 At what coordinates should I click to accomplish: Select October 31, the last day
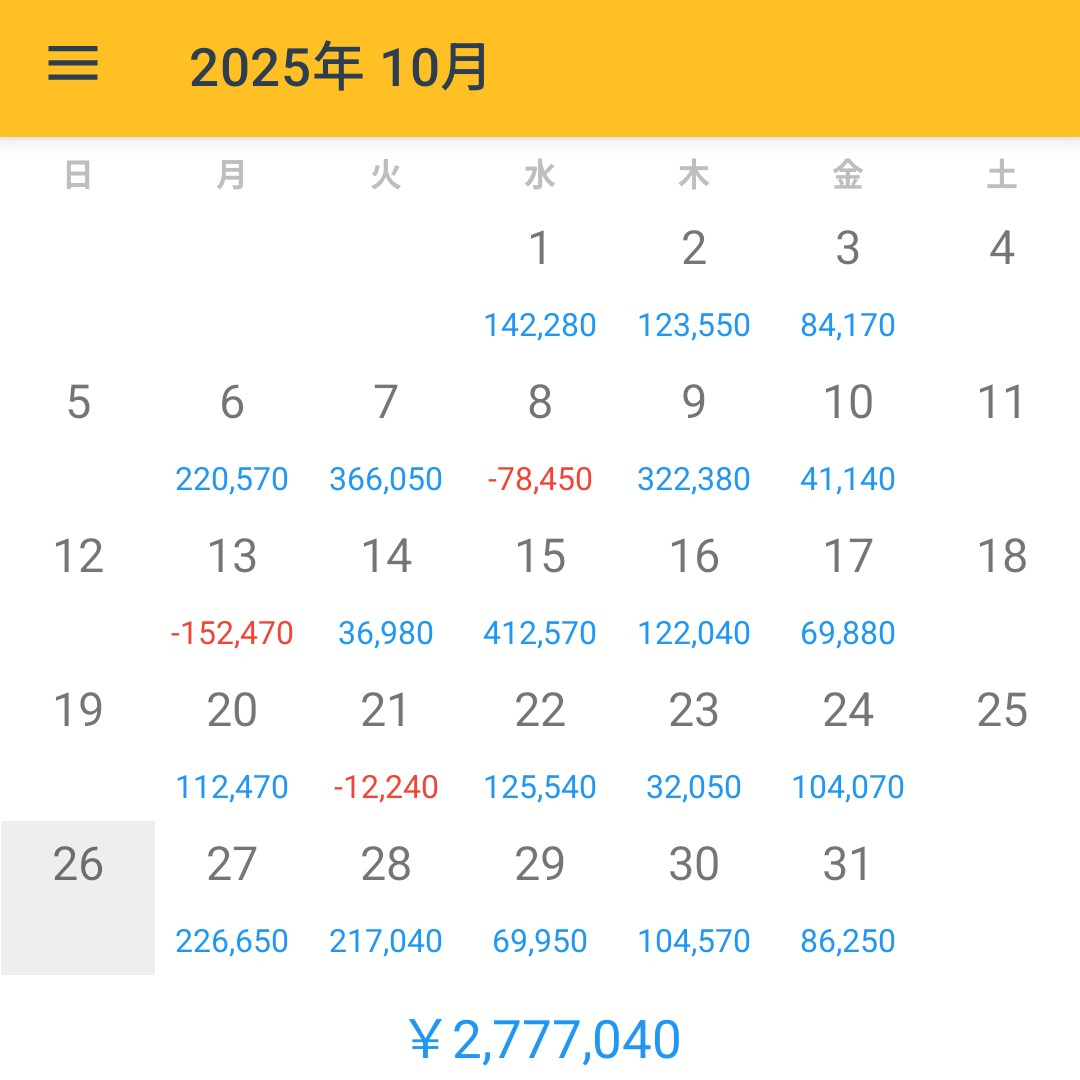(x=849, y=865)
